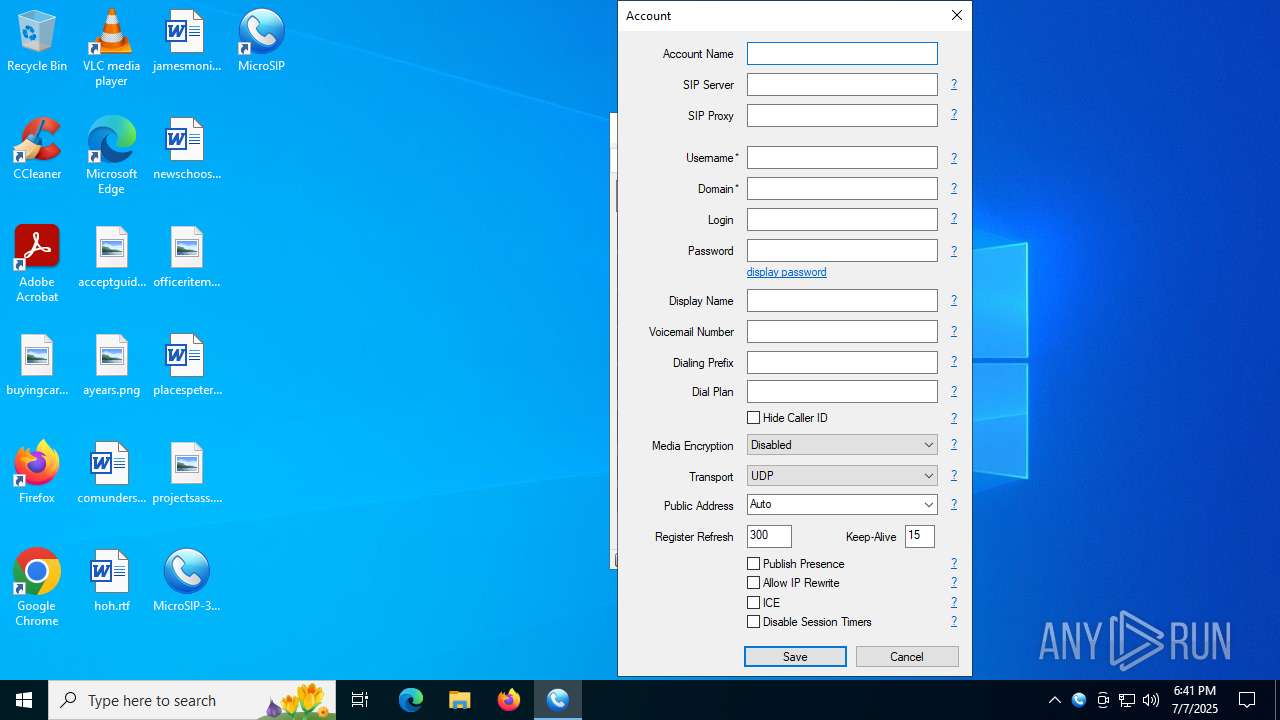Click into the SIP Proxy field
The image size is (1280, 720).
pos(842,116)
